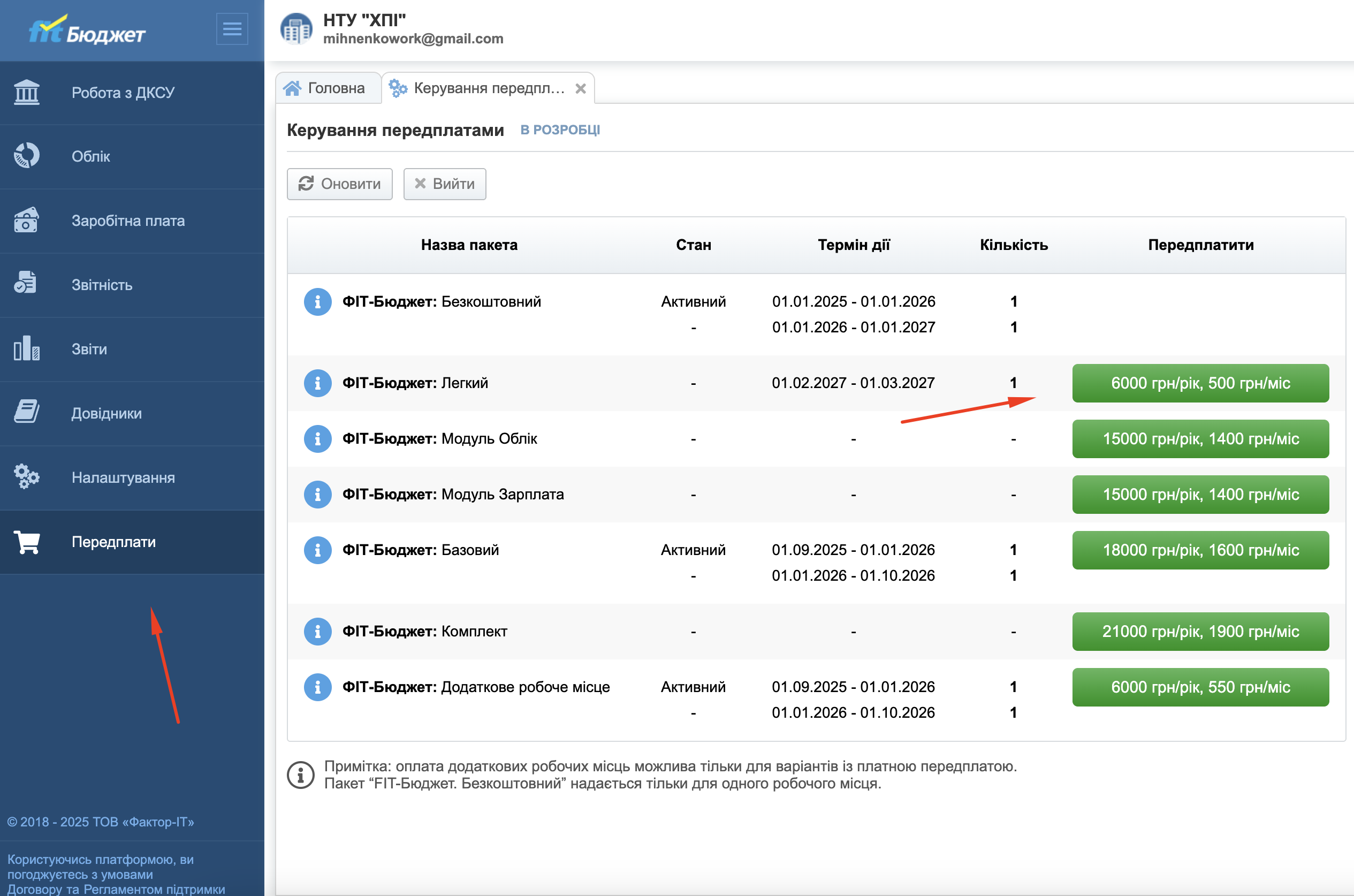This screenshot has height=896, width=1354.
Task: Open the Звіти bar chart icon
Action: [x=26, y=348]
